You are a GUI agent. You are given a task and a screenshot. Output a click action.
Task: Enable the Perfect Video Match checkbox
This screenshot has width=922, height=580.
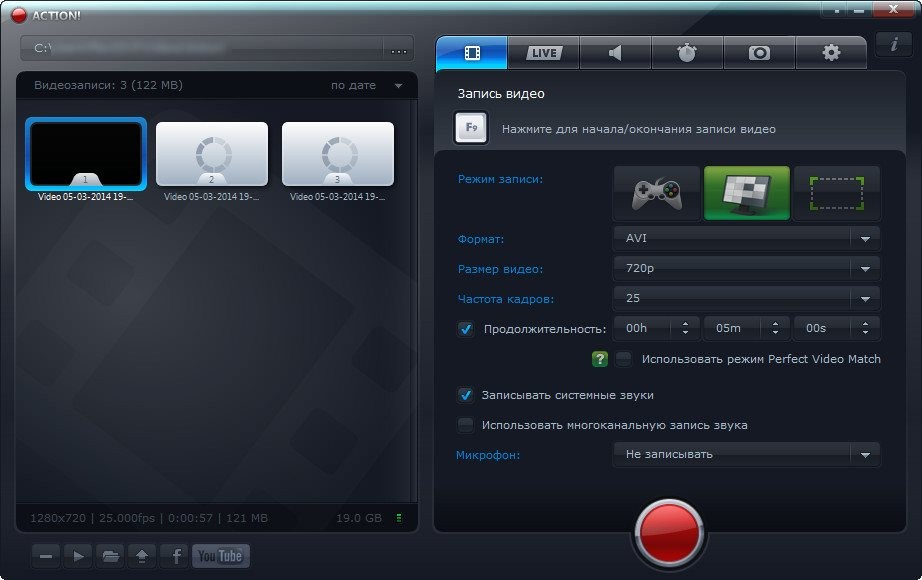click(x=623, y=359)
